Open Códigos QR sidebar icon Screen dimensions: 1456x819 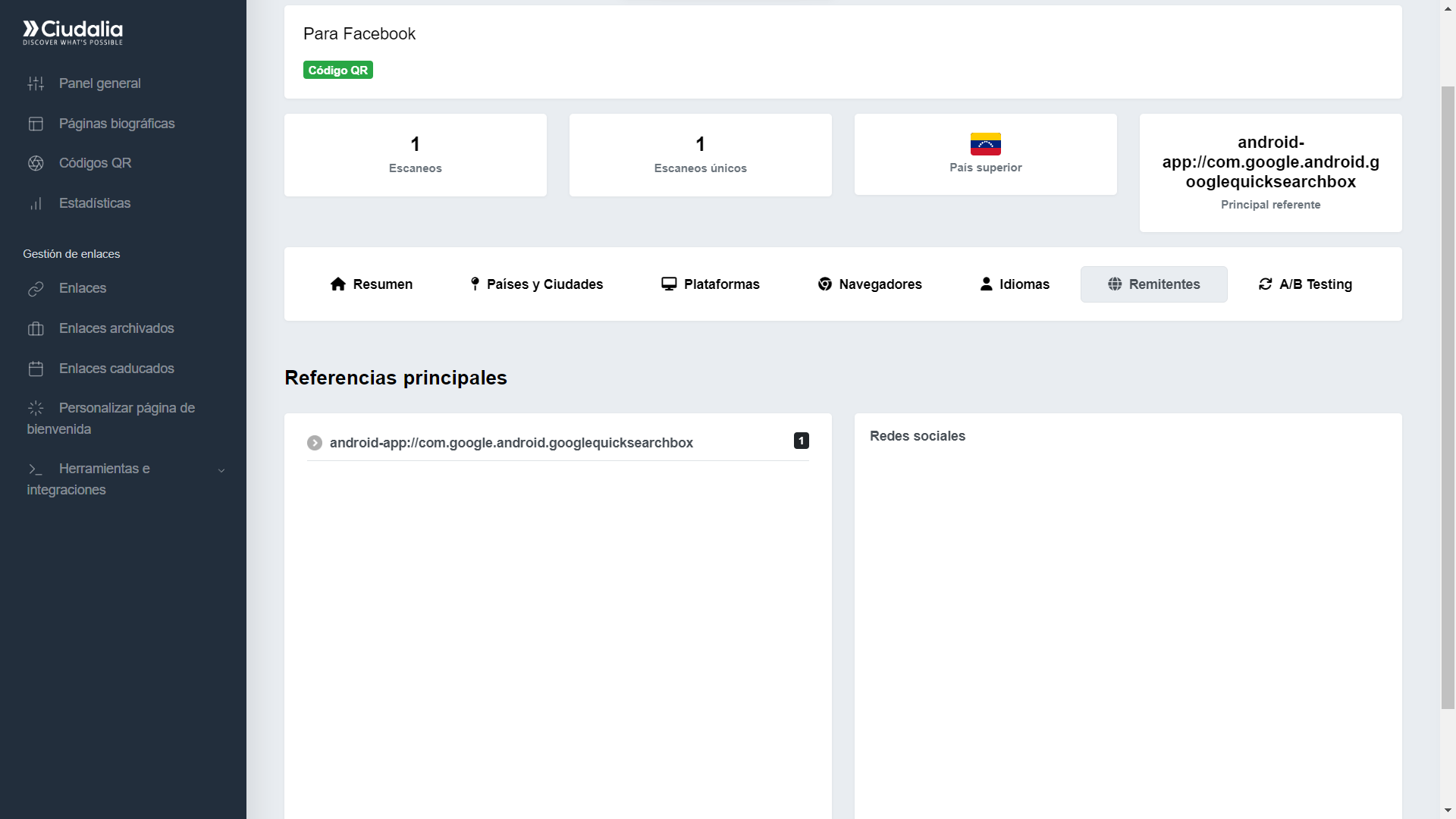click(x=36, y=163)
